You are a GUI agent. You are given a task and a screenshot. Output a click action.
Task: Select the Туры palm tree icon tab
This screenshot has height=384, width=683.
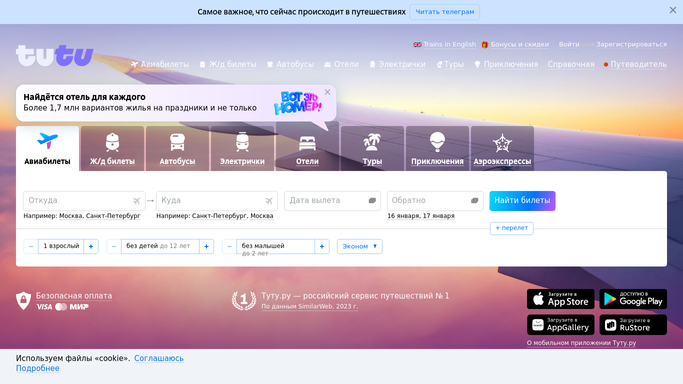click(x=372, y=148)
